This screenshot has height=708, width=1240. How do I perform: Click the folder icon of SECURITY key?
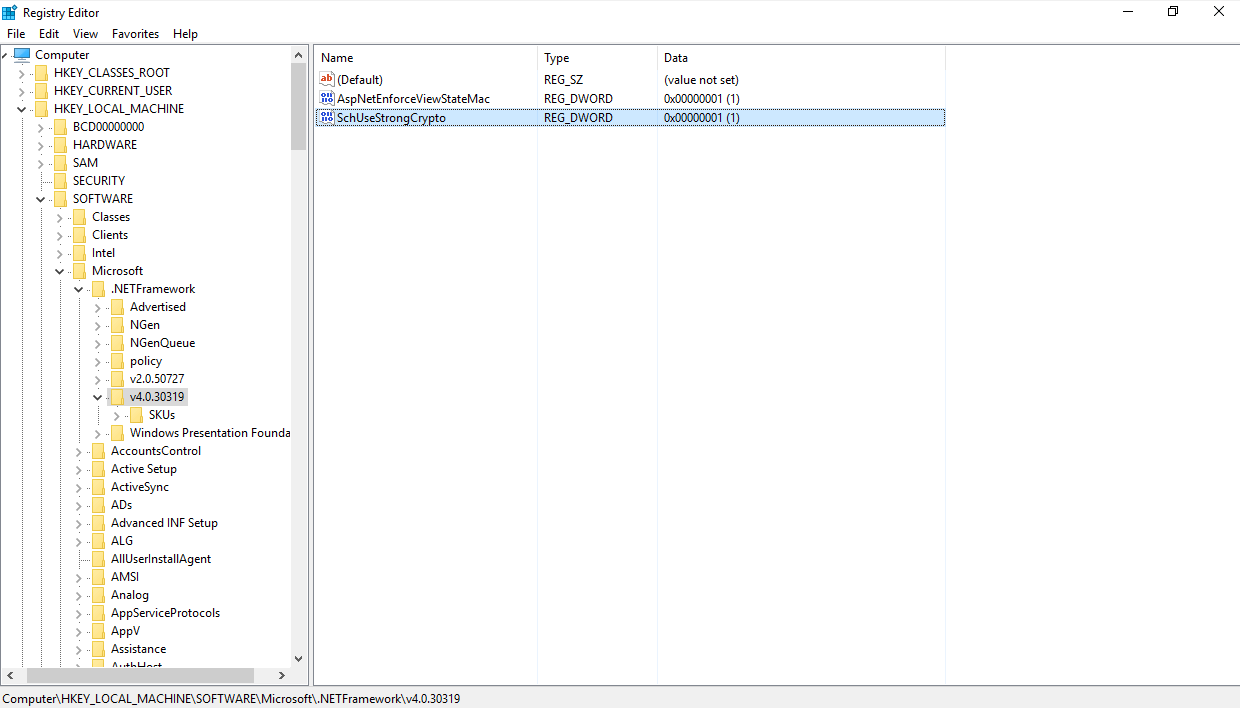pyautogui.click(x=60, y=180)
